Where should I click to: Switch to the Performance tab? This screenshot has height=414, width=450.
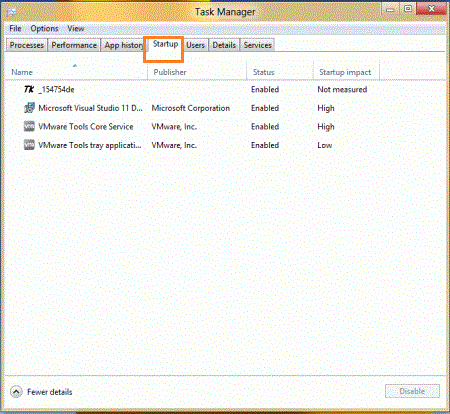click(74, 45)
